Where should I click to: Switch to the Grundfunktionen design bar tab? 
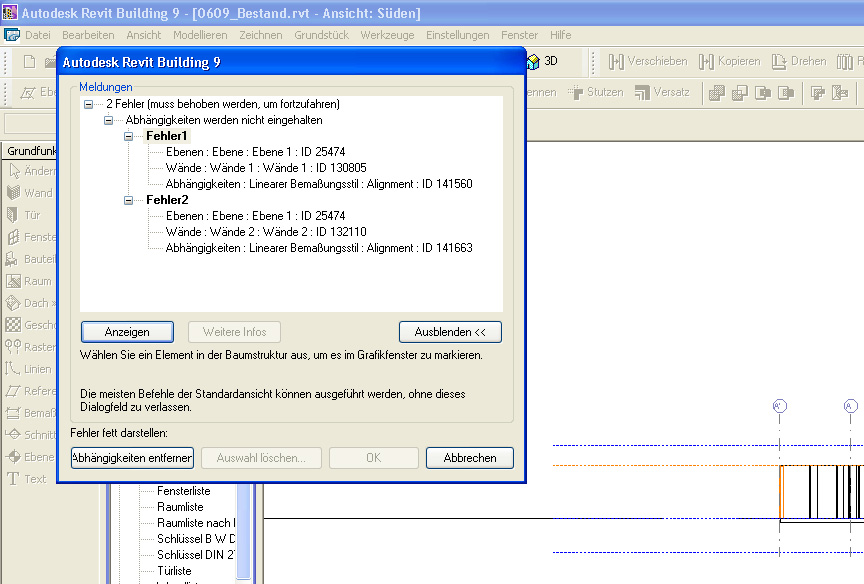[x=31, y=151]
